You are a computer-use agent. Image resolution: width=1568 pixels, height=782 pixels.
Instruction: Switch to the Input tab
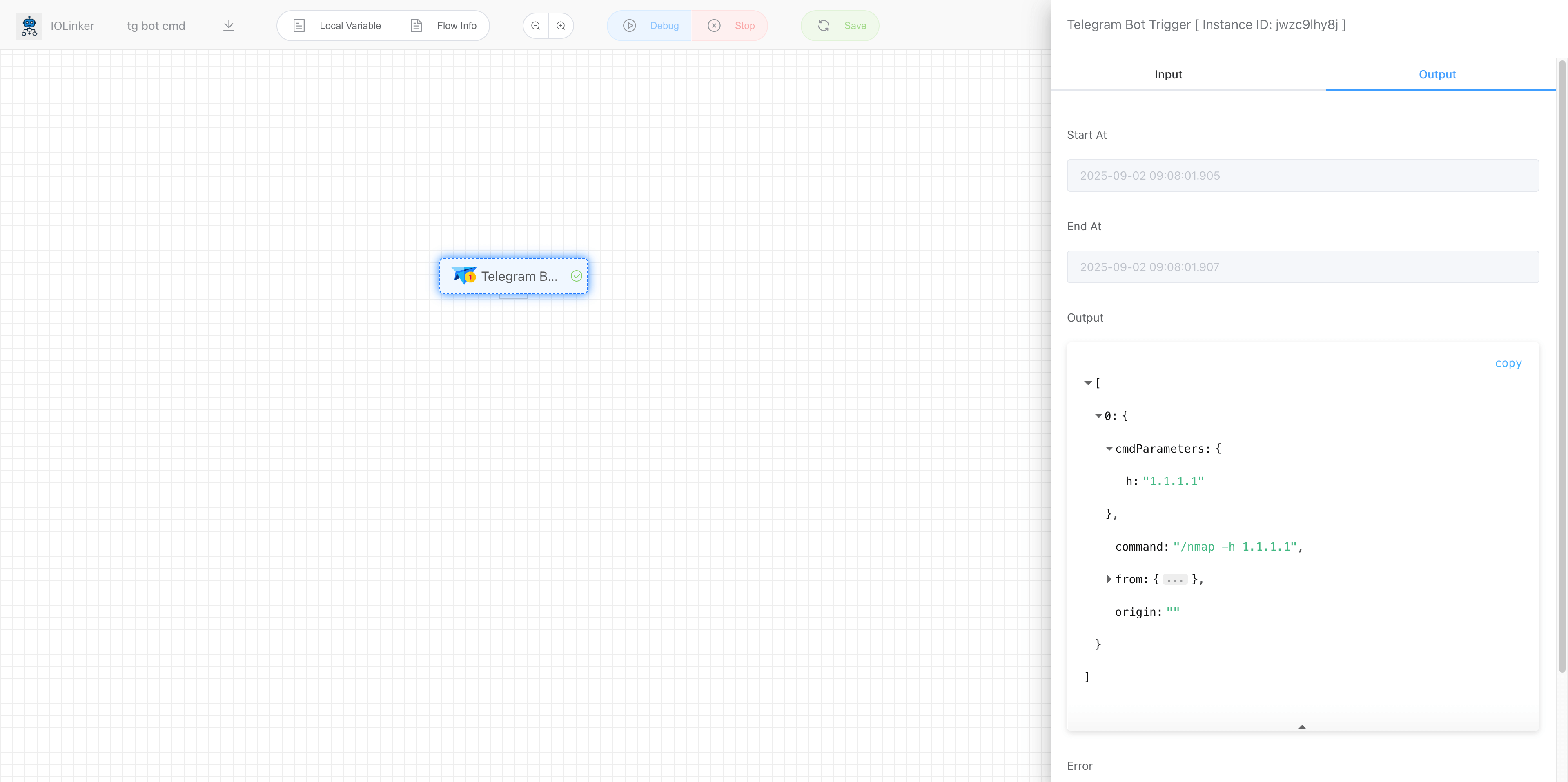(x=1167, y=74)
